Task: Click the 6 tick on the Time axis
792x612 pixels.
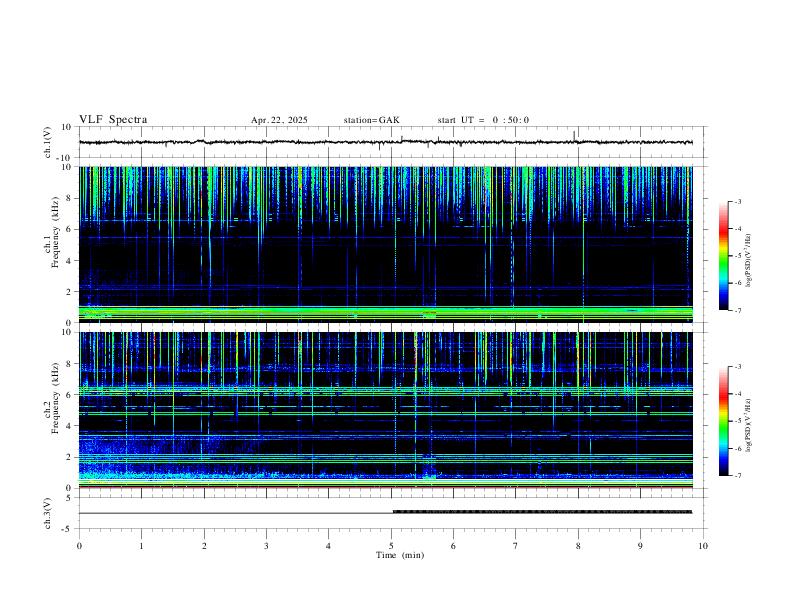Action: [453, 546]
